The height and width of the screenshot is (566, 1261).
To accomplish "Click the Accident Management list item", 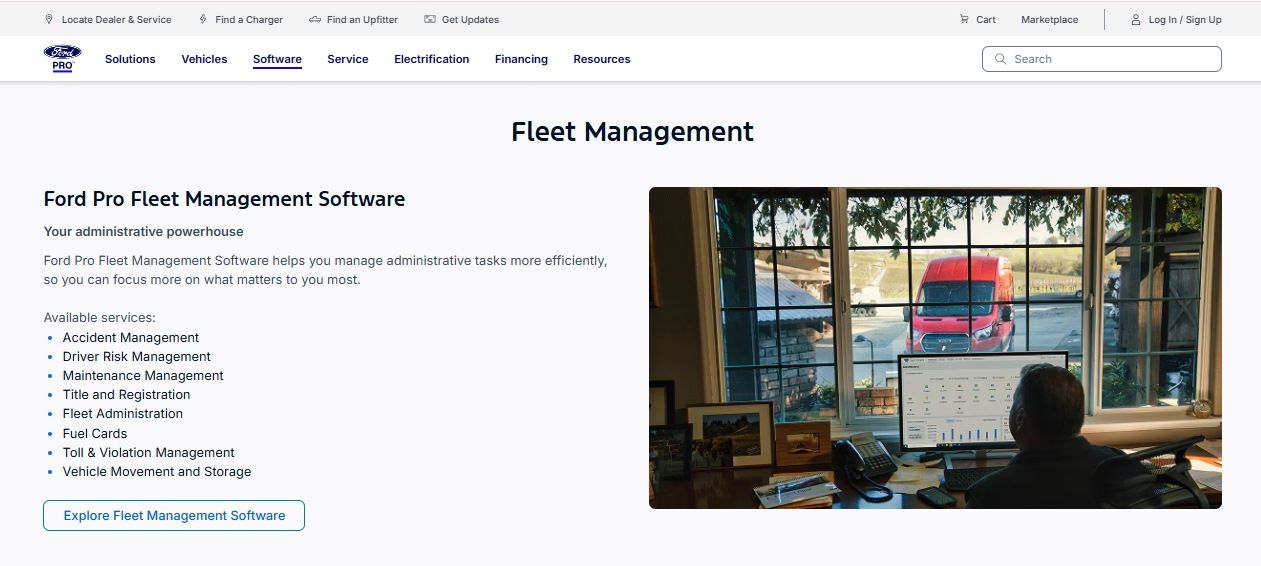I will pyautogui.click(x=131, y=338).
